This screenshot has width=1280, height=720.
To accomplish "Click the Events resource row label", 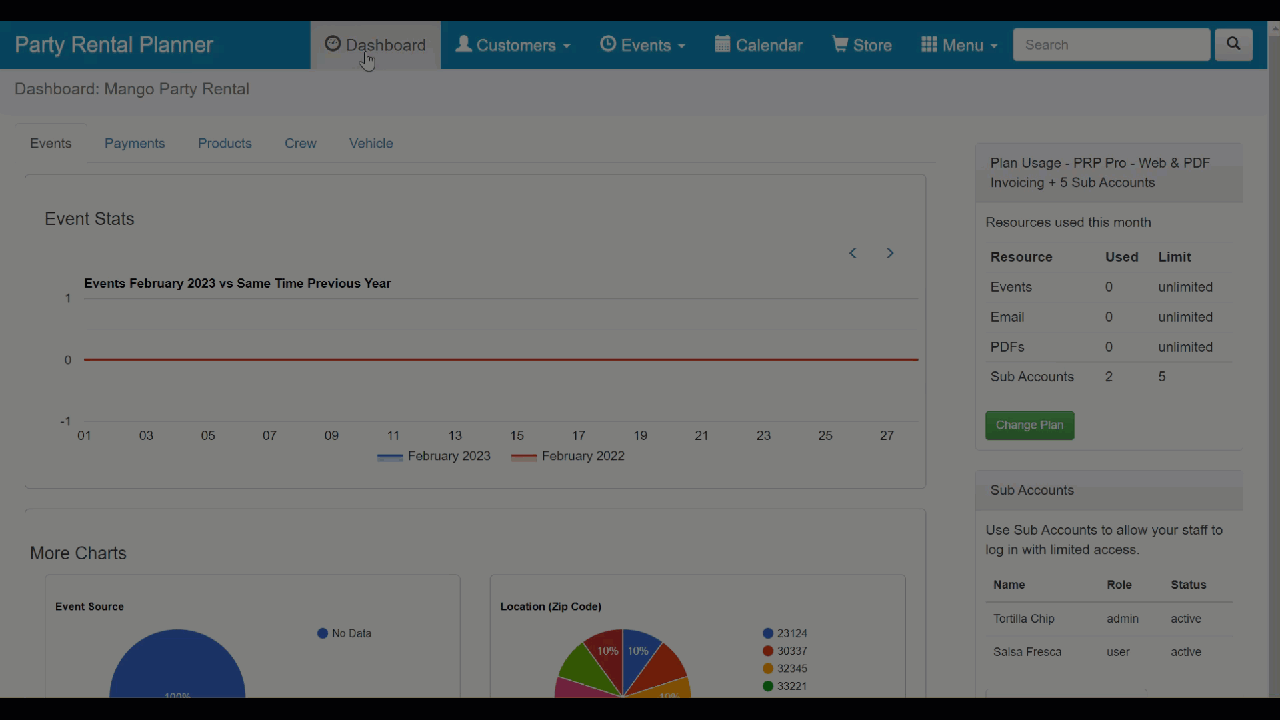I will (1011, 287).
